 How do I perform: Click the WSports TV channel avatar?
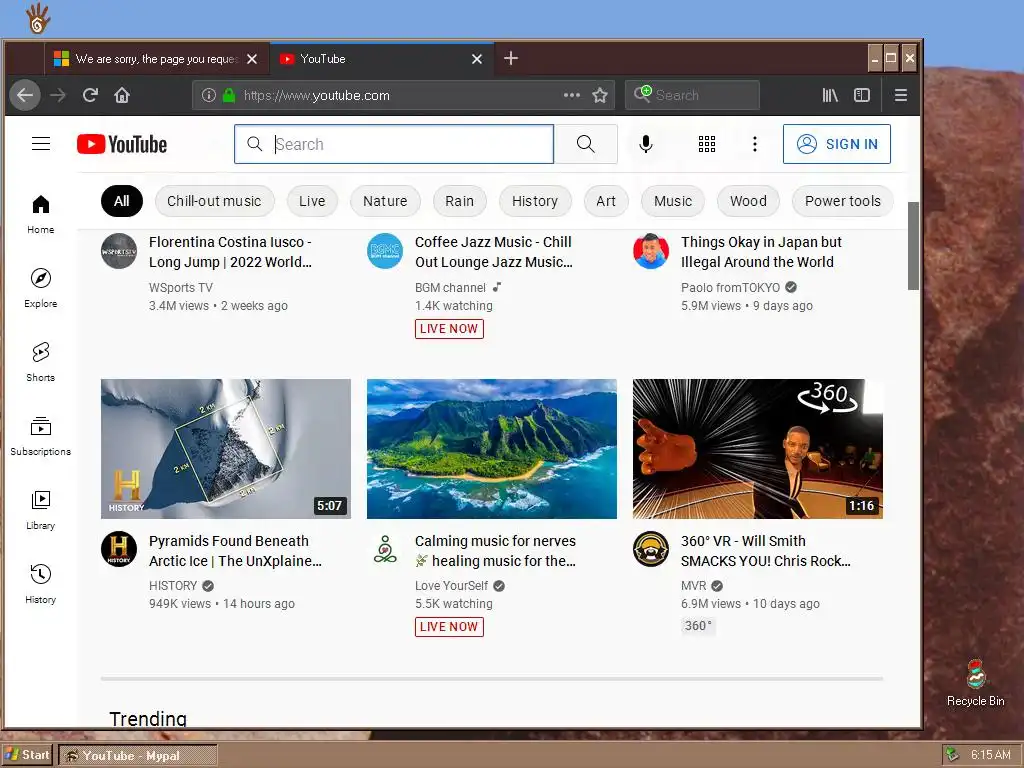coord(119,251)
